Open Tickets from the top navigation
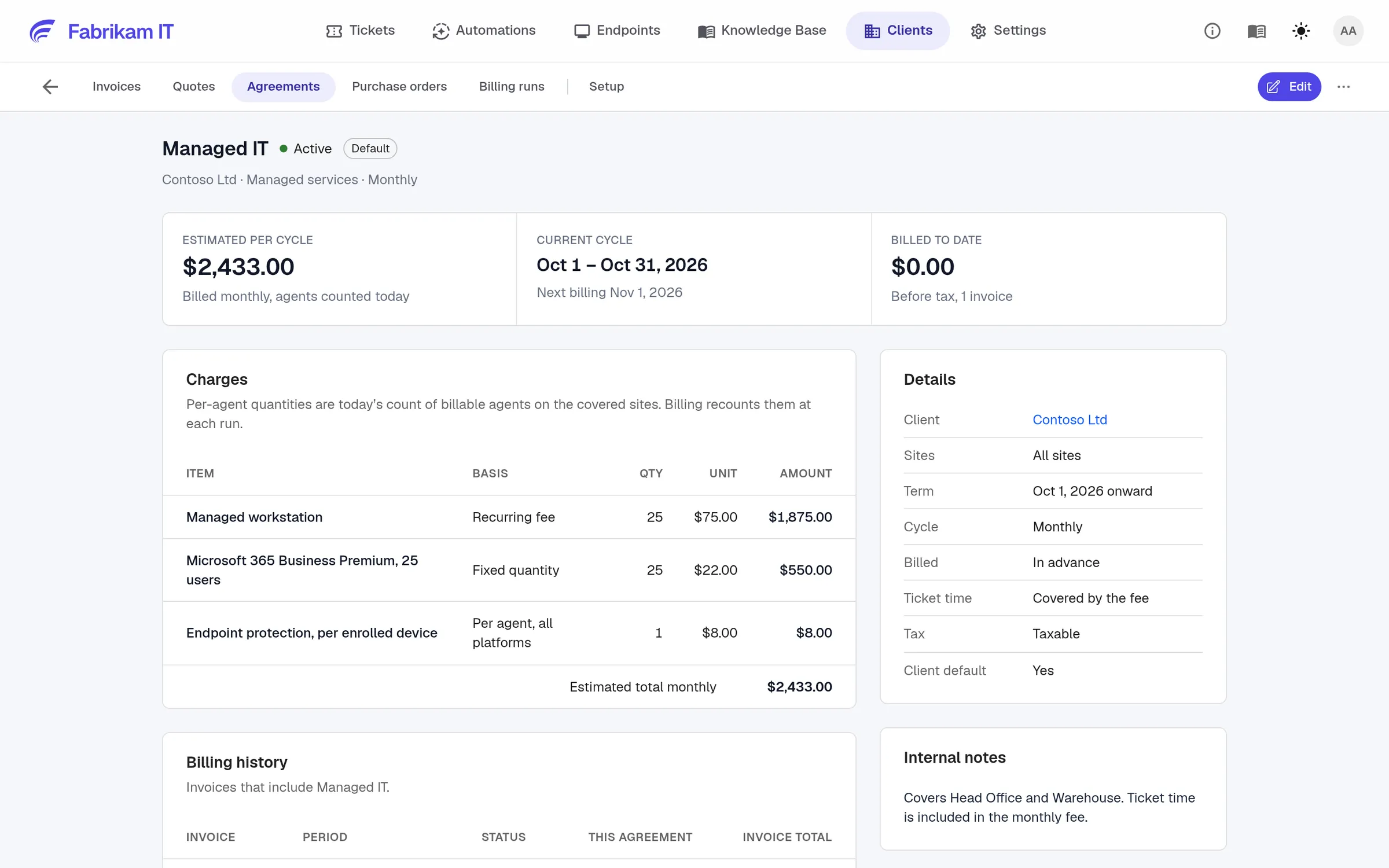 [x=360, y=31]
